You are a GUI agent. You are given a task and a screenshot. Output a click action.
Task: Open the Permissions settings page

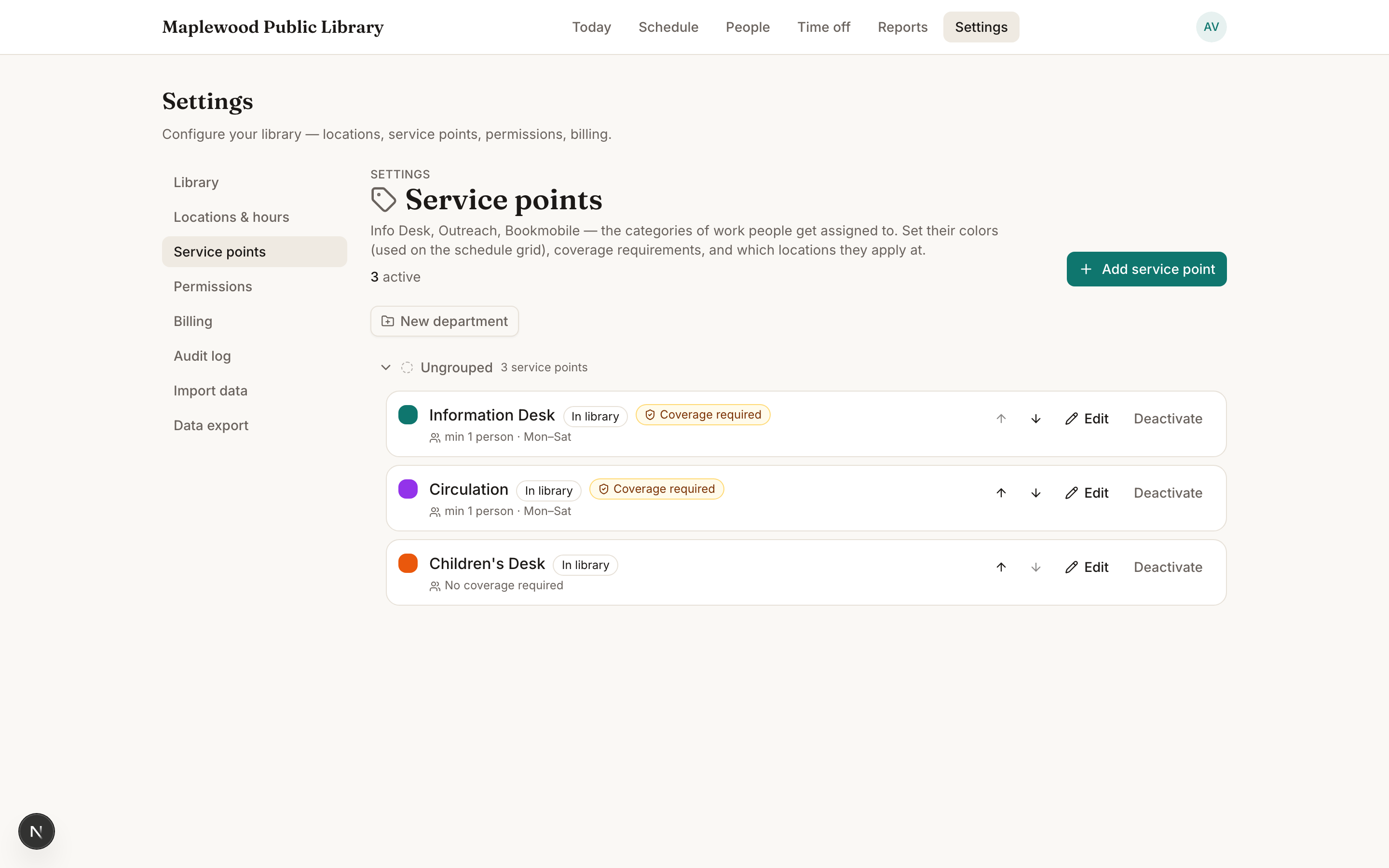[254, 286]
